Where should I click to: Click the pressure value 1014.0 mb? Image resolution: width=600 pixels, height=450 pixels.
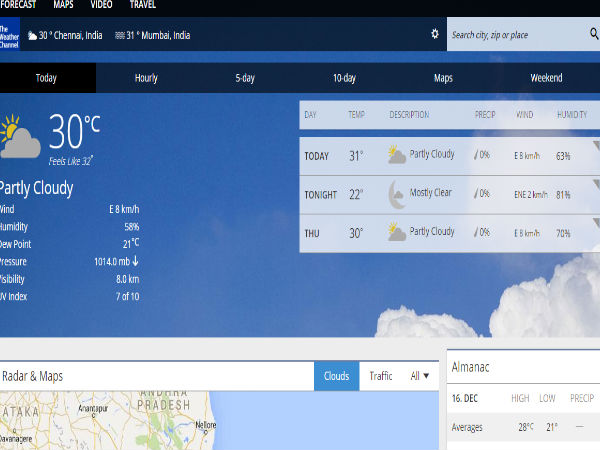point(112,261)
